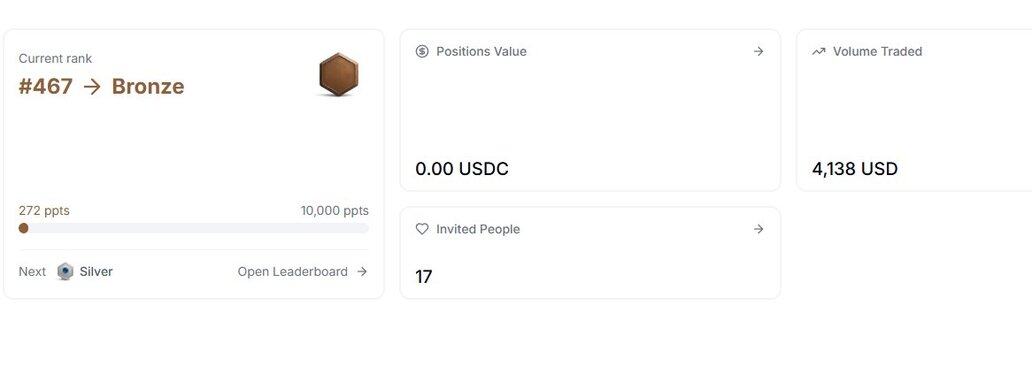Screen dimensions: 1032x374
Task: Click the Volume Traded card title
Action: [x=877, y=51]
